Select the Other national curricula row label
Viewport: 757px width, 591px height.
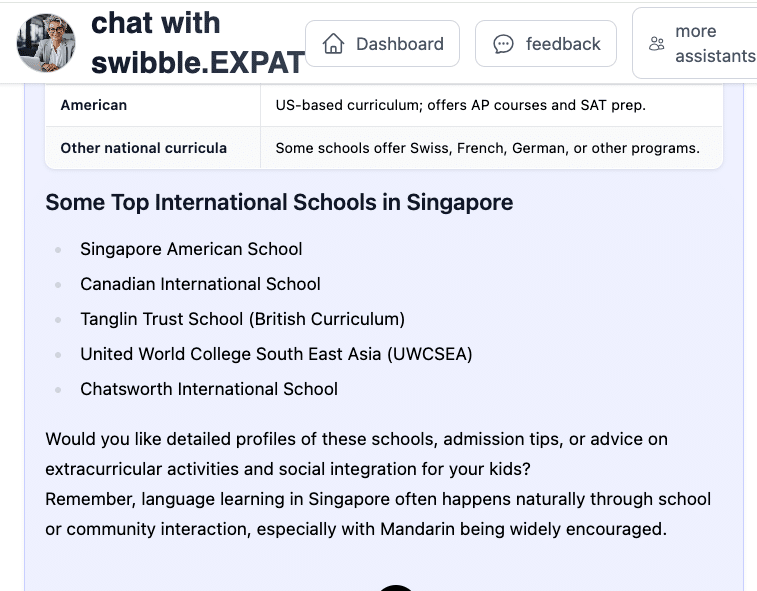143,148
